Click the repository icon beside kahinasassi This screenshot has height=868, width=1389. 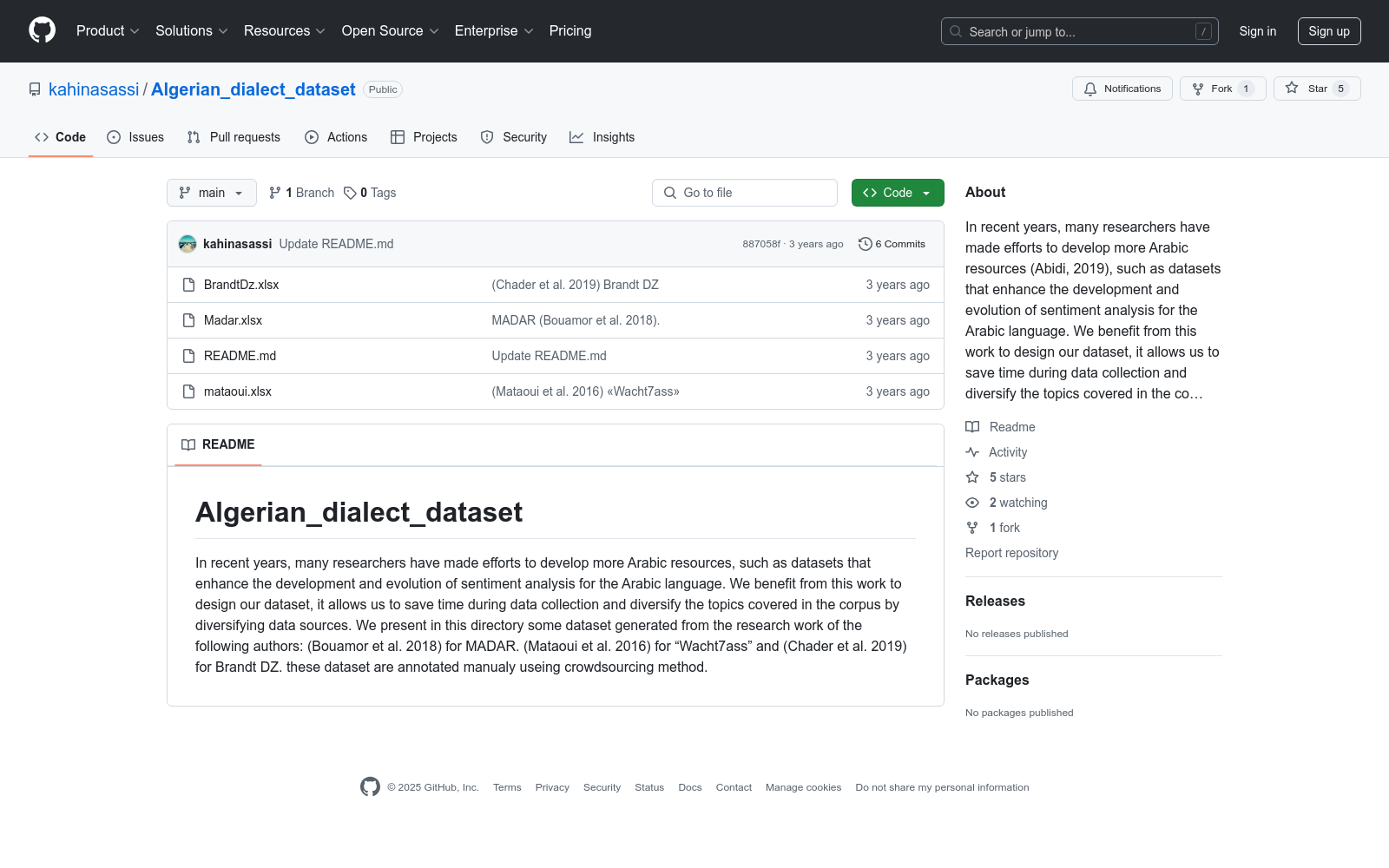tap(35, 89)
